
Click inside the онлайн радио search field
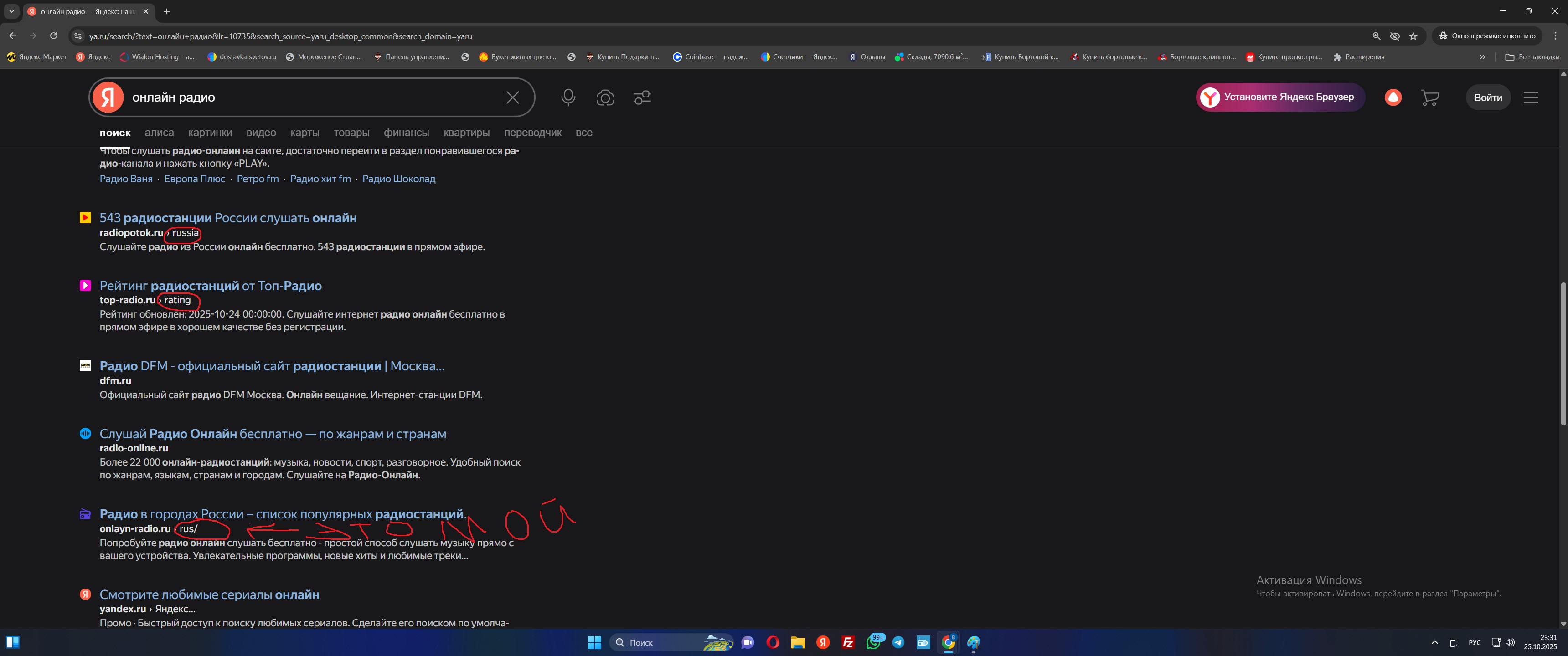pyautogui.click(x=304, y=97)
